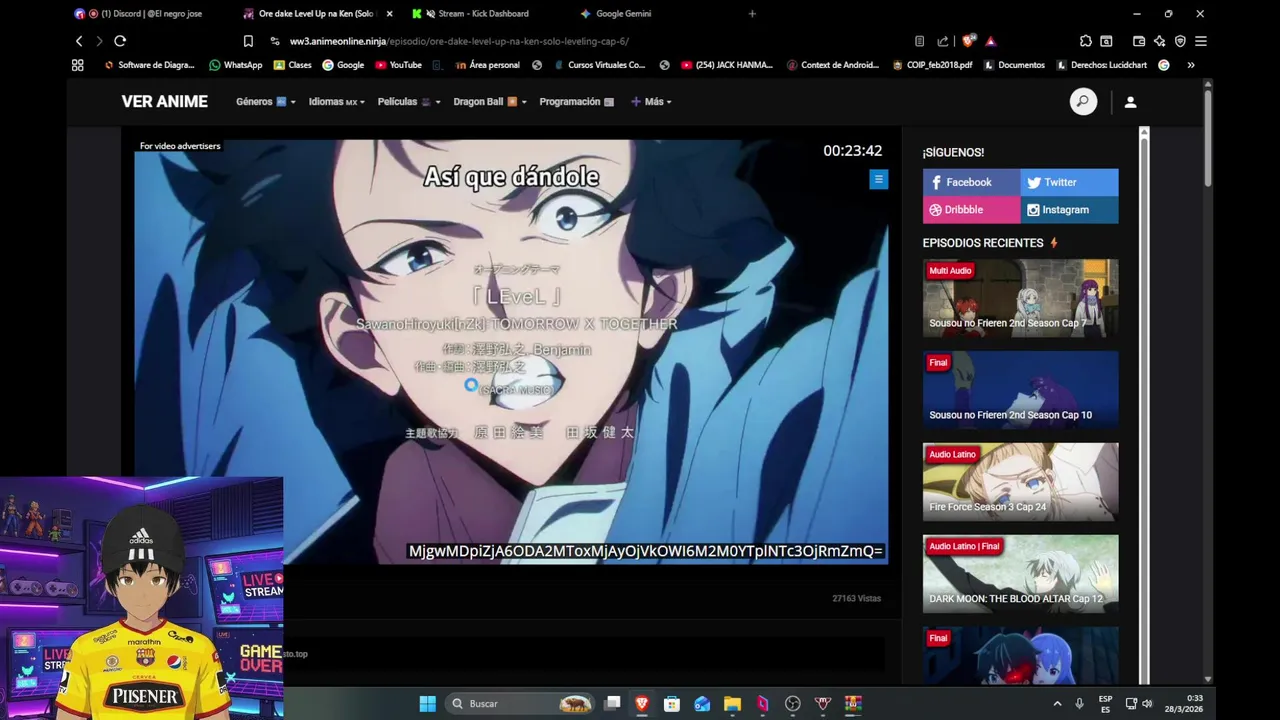Open the Brave browser taskbar icon
Viewport: 1280px width, 720px height.
642,703
